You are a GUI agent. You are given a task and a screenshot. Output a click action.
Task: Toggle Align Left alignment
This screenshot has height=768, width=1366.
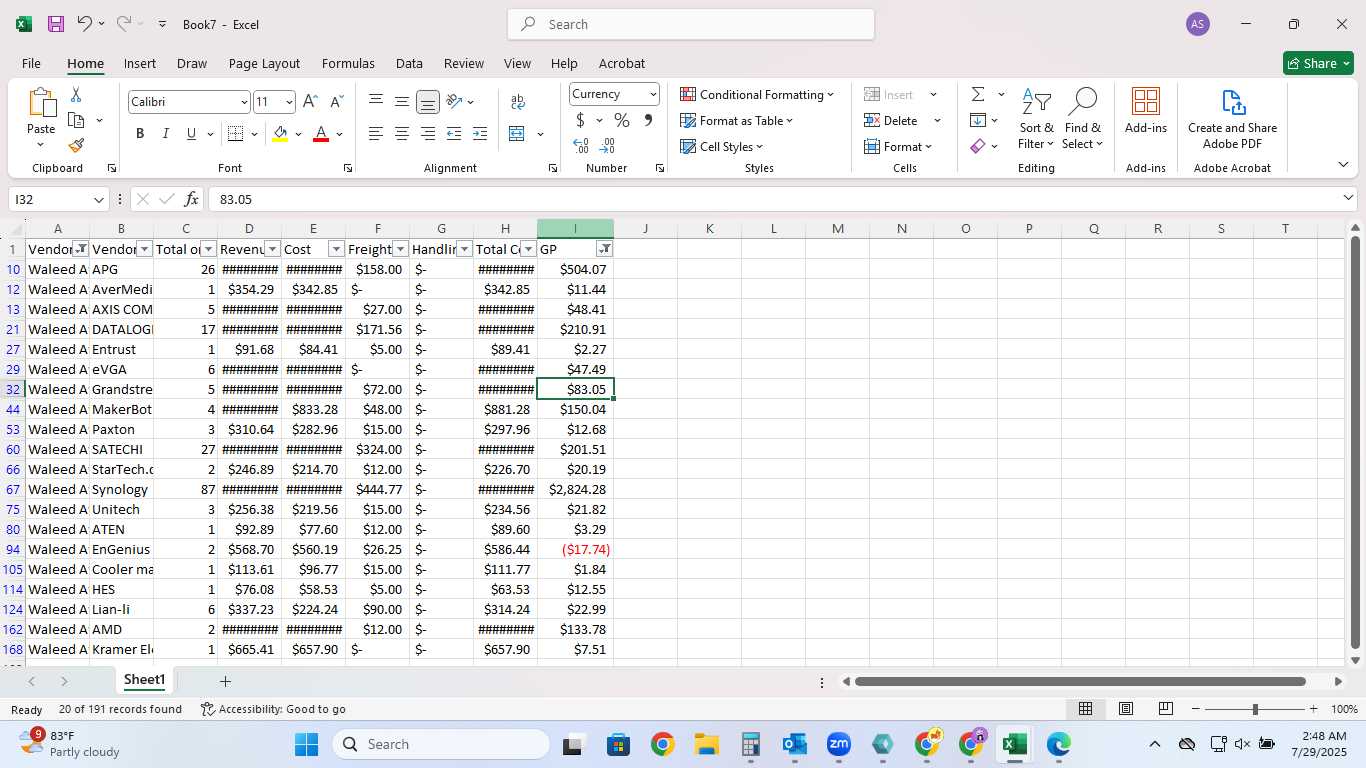(x=376, y=133)
